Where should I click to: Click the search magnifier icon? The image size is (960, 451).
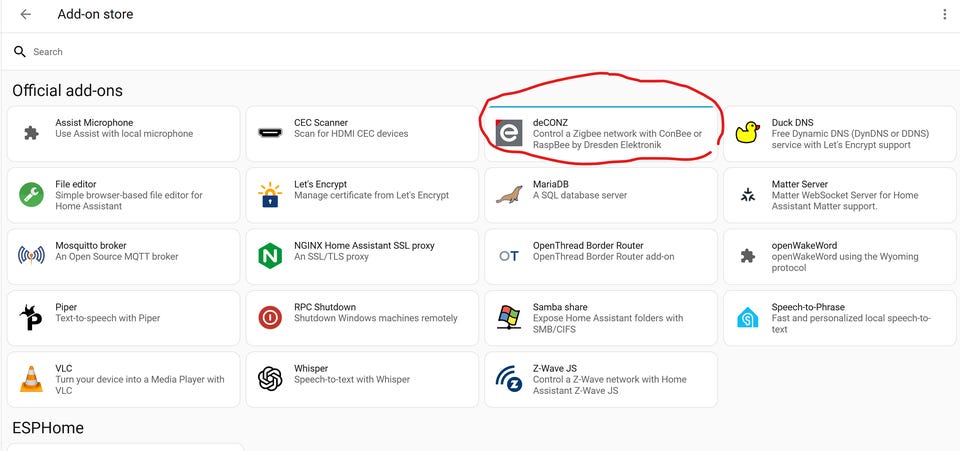tap(20, 52)
